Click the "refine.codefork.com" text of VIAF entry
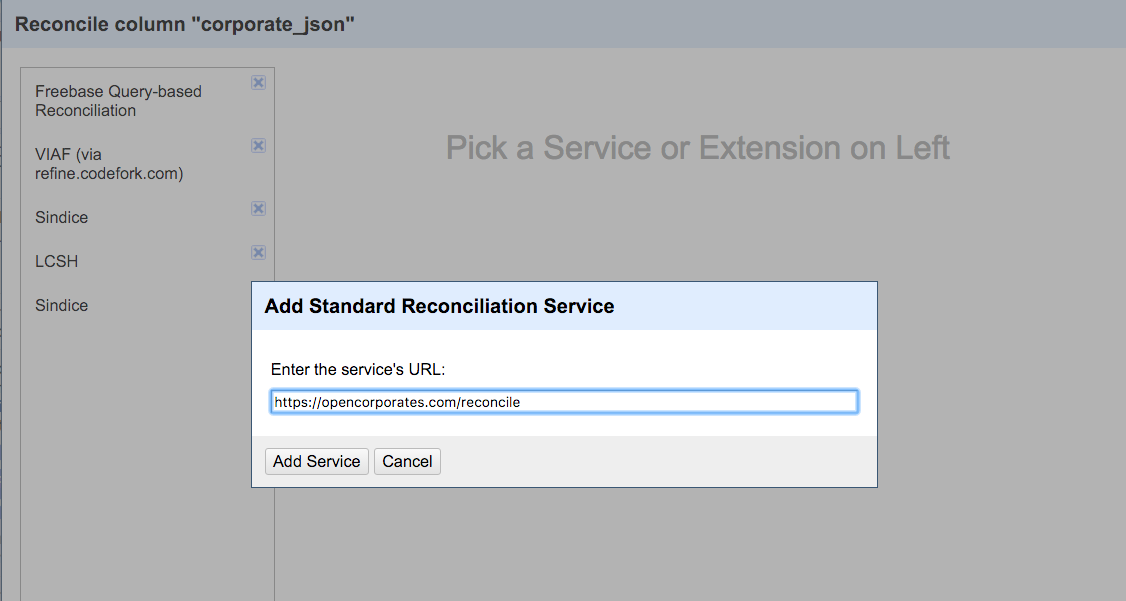 click(109, 173)
